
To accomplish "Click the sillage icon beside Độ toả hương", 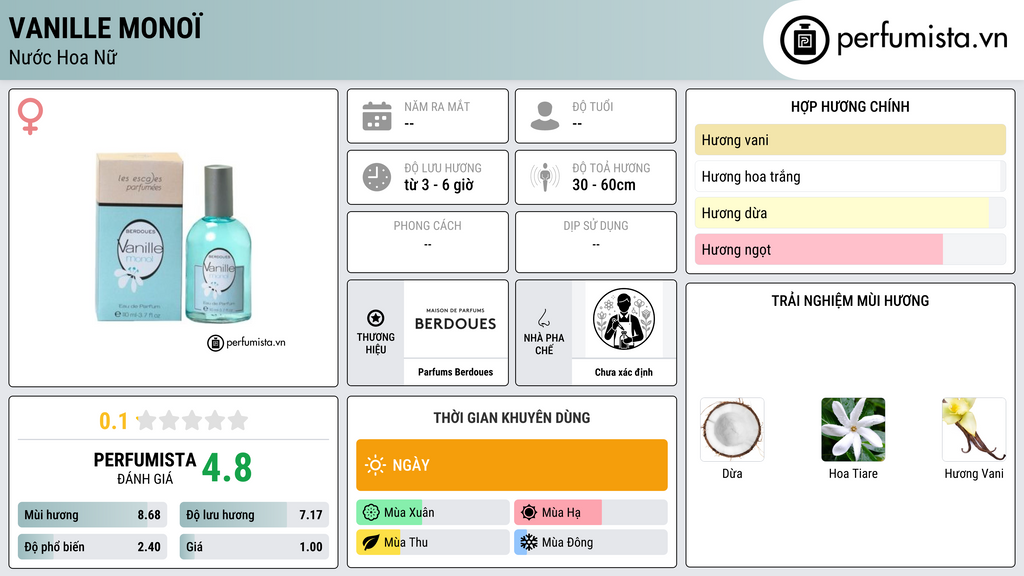I will coord(545,177).
